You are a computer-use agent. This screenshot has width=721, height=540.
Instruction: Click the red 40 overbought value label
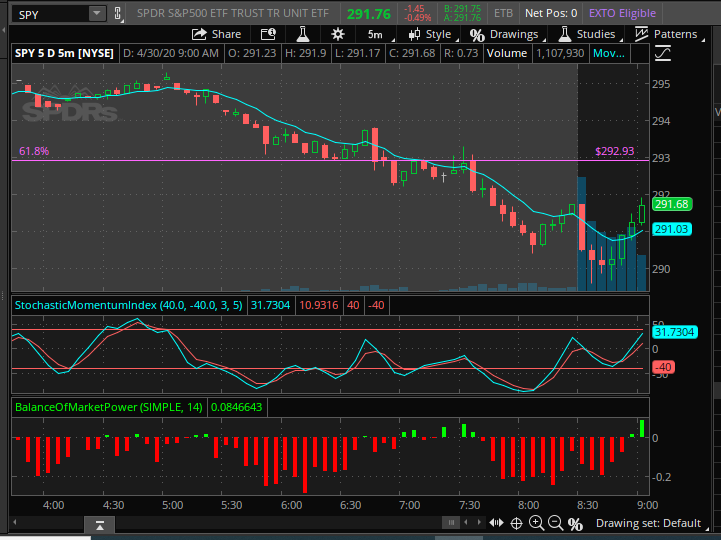point(353,305)
